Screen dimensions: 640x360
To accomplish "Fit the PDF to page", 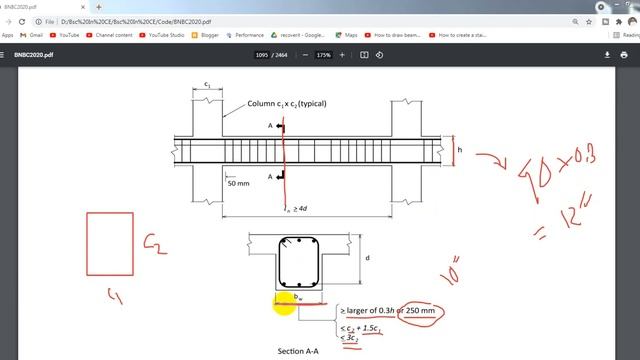I will (x=364, y=55).
